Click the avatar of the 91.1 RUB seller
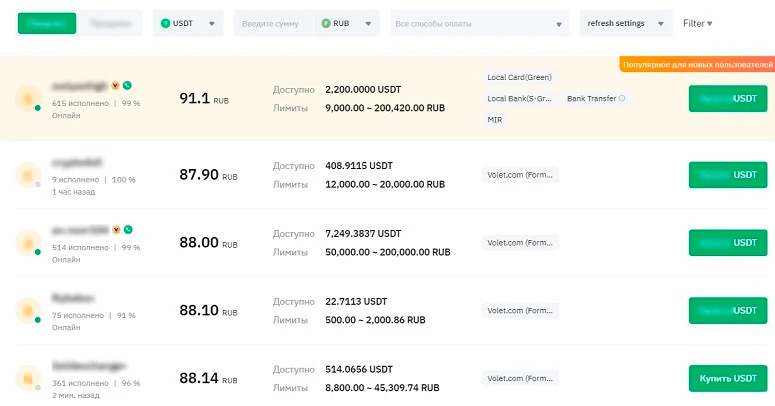Viewport: 775px width, 406px height. (29, 99)
